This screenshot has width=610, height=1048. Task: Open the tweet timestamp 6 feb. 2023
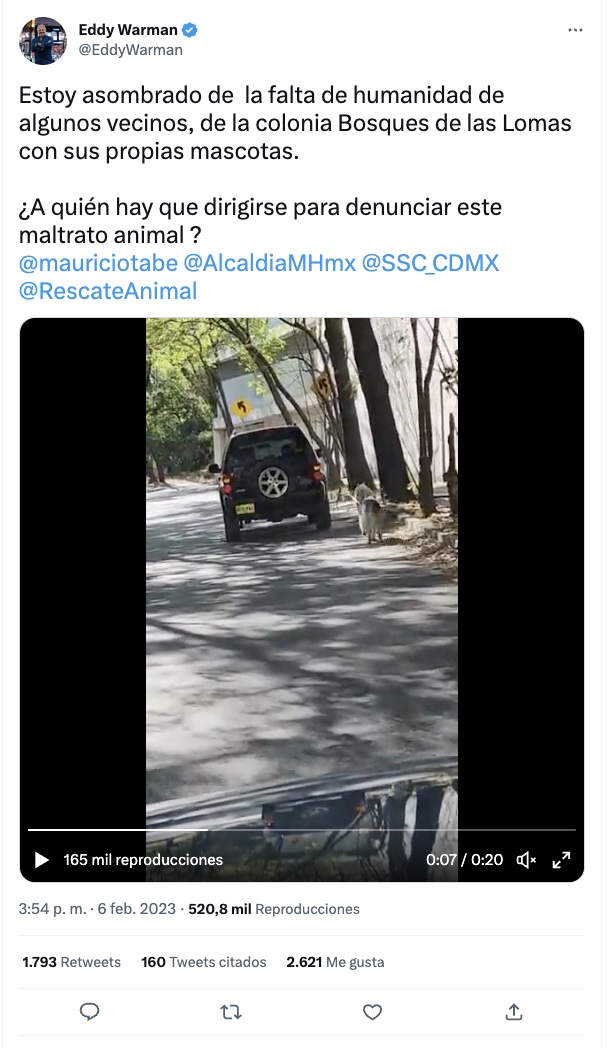[x=136, y=909]
